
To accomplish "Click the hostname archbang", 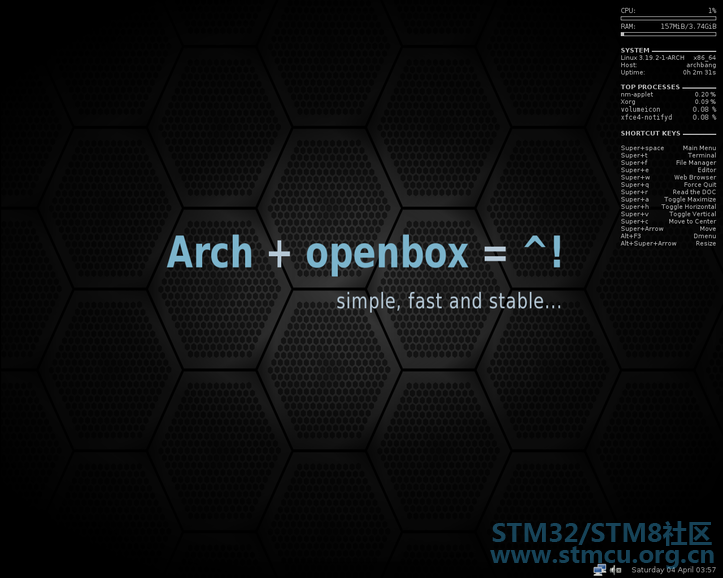I will tap(701, 65).
